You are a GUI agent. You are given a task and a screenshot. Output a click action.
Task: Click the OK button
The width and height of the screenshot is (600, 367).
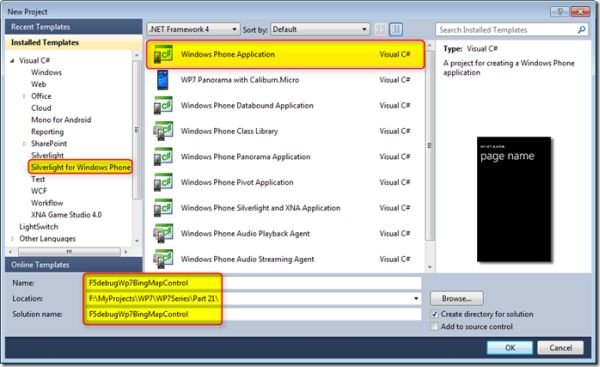pyautogui.click(x=510, y=348)
